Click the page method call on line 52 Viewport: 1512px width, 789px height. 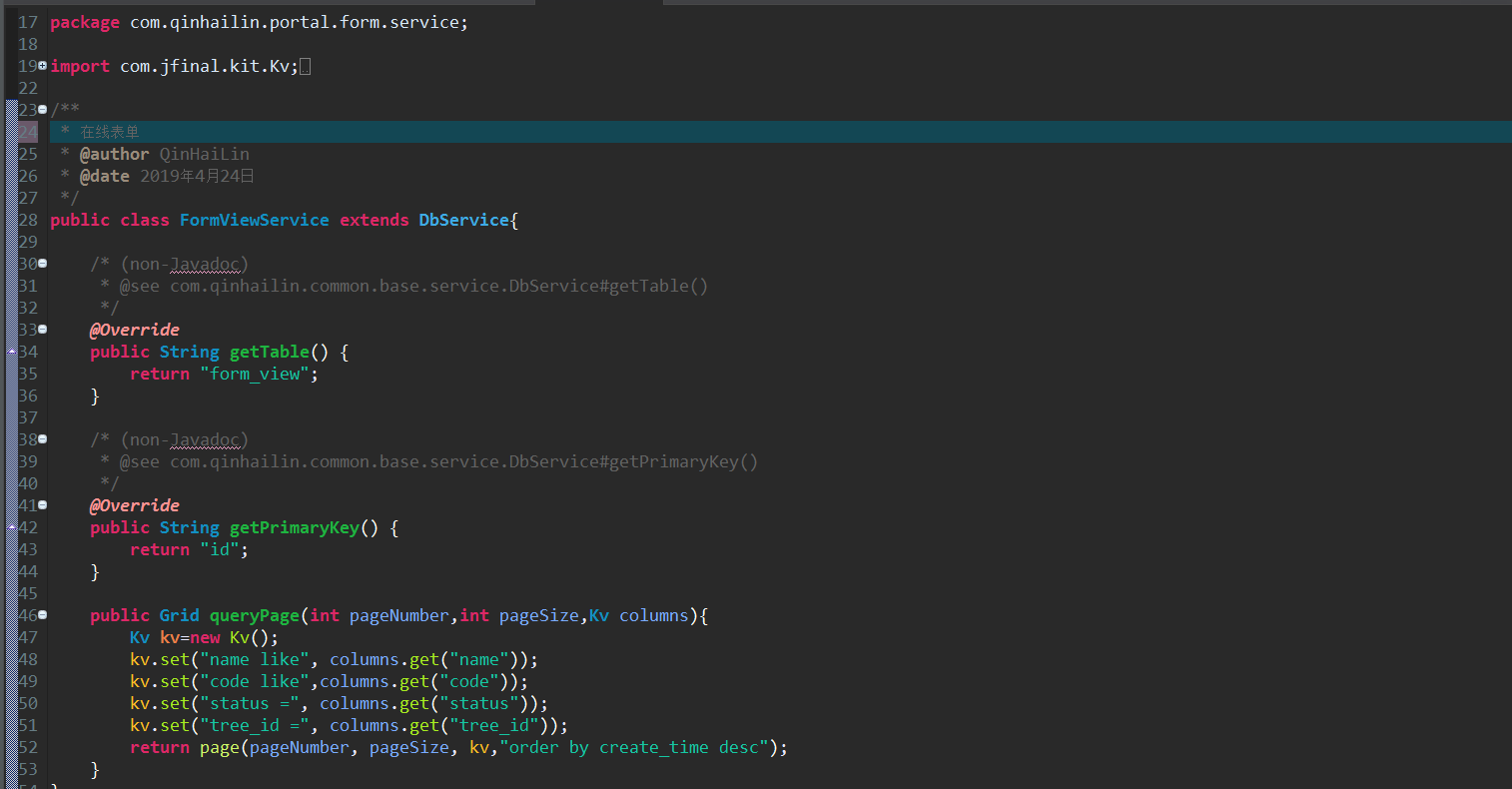(219, 747)
